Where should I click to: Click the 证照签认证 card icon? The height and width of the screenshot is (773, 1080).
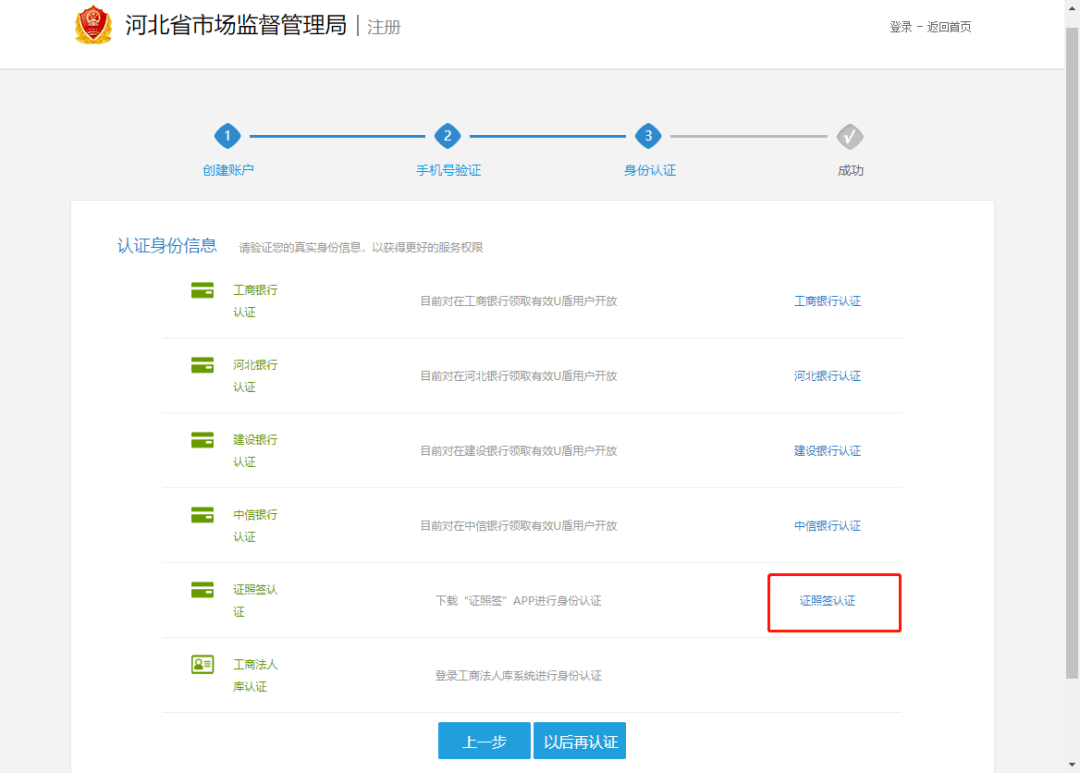pyautogui.click(x=203, y=590)
